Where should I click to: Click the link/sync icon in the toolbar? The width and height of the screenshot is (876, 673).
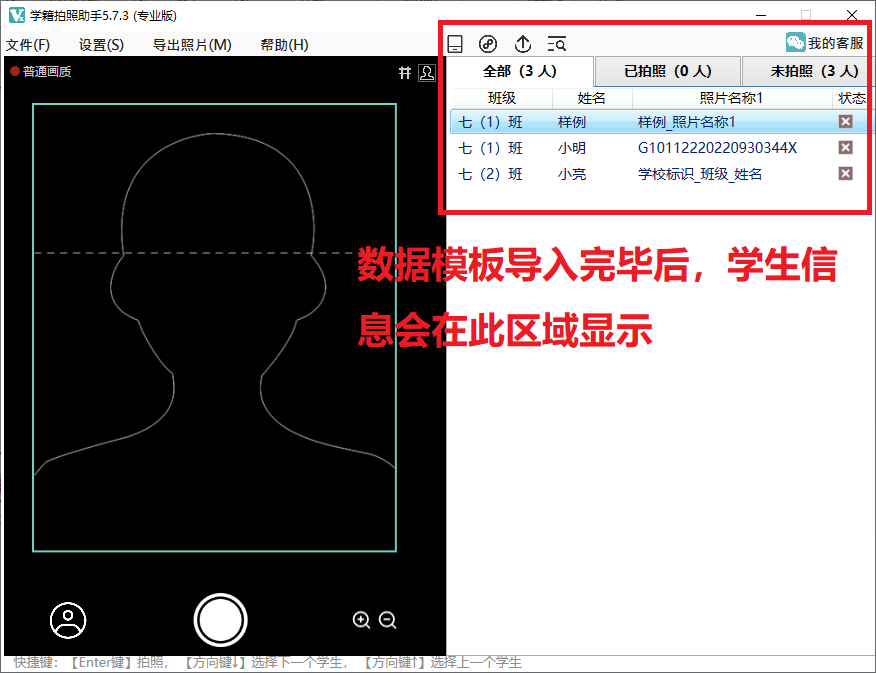pos(488,43)
